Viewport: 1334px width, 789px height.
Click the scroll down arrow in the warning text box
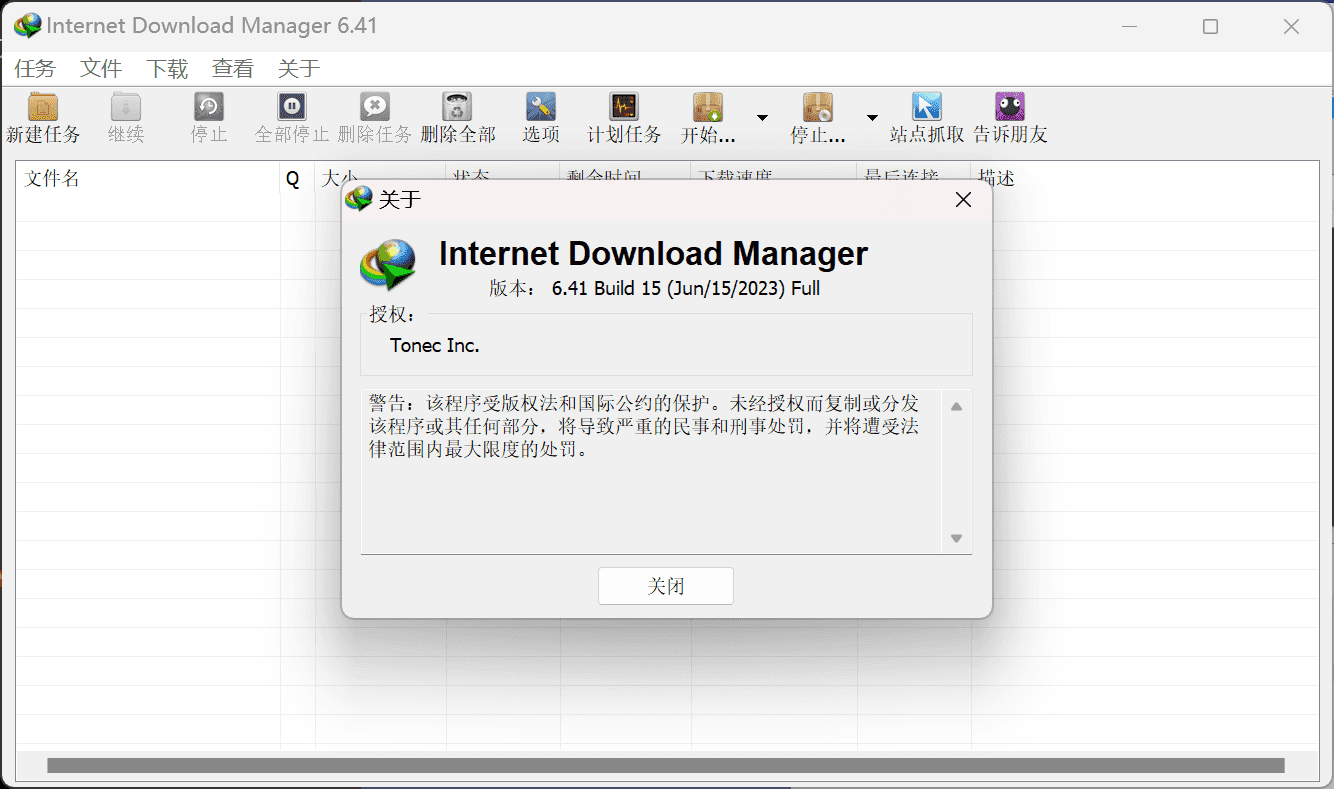(956, 538)
